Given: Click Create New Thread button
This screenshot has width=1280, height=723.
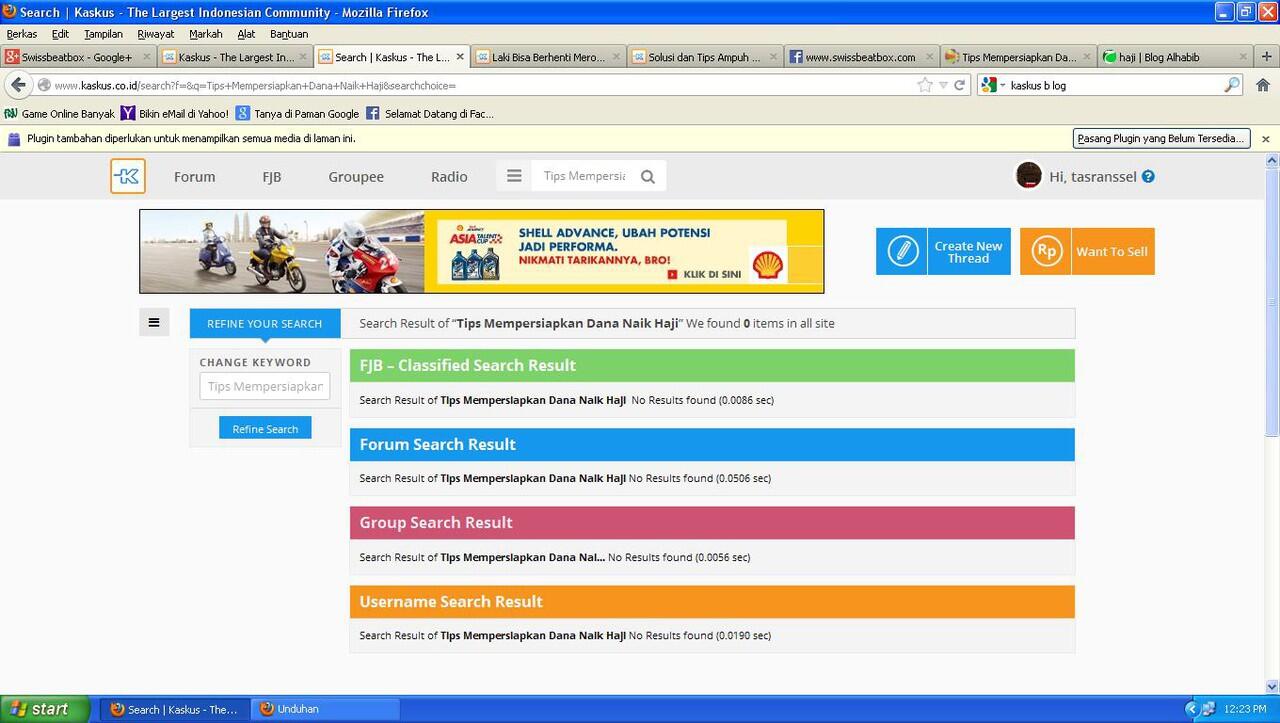Looking at the screenshot, I should [x=944, y=251].
